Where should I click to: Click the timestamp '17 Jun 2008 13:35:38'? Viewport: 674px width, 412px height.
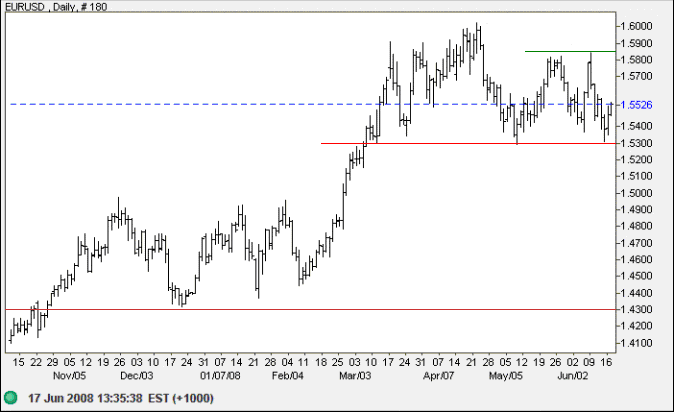[x=85, y=398]
